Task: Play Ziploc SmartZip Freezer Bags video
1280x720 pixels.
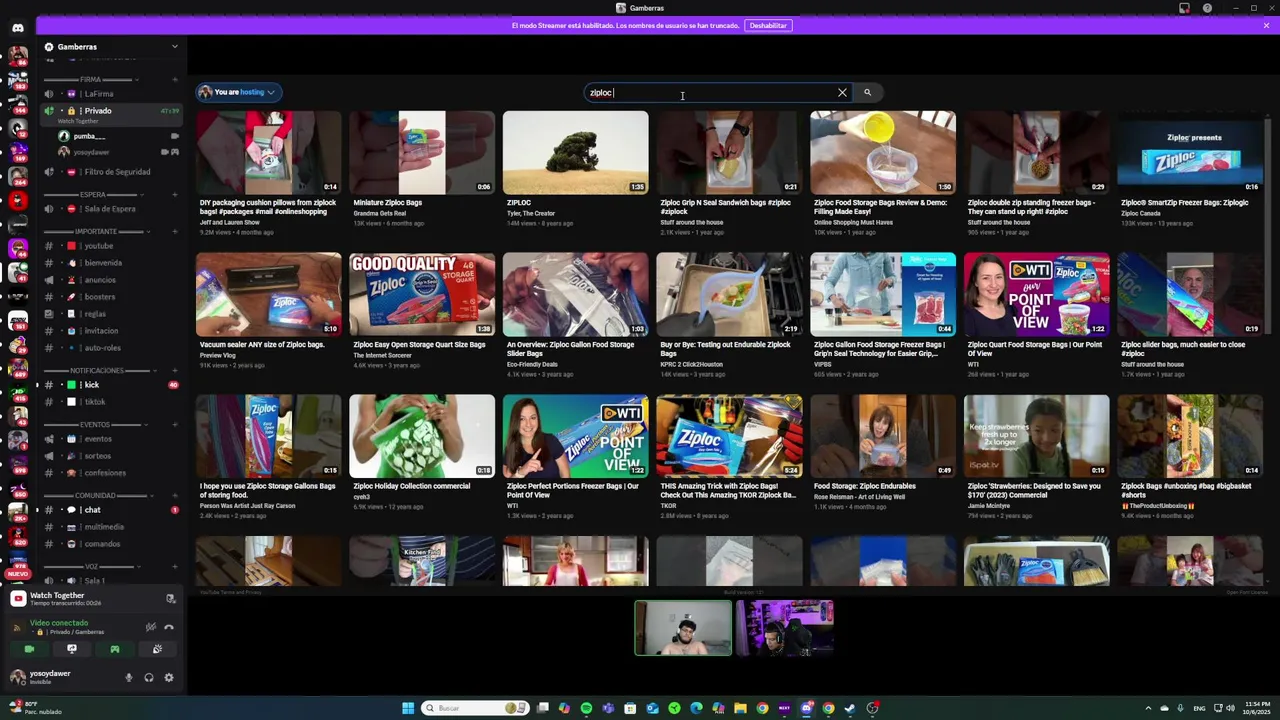Action: (1190, 152)
